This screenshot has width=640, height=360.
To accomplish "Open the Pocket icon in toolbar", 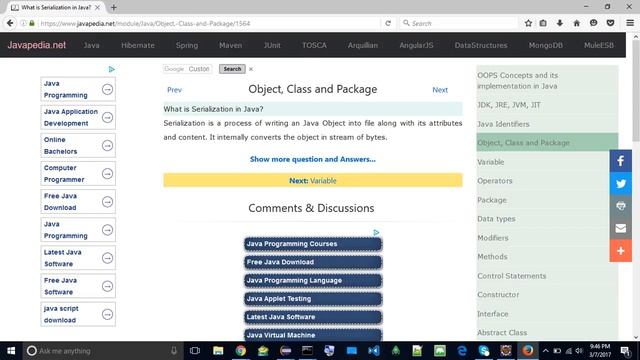I will (x=610, y=23).
